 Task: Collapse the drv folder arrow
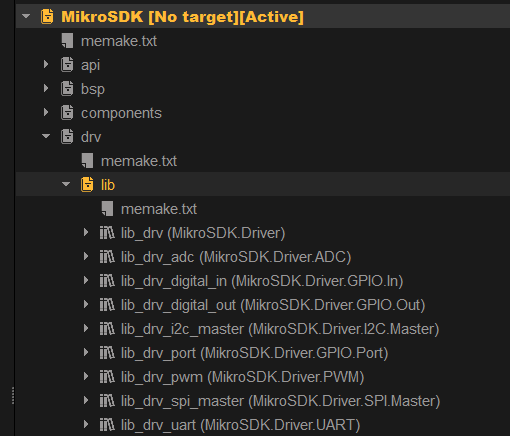[x=46, y=136]
